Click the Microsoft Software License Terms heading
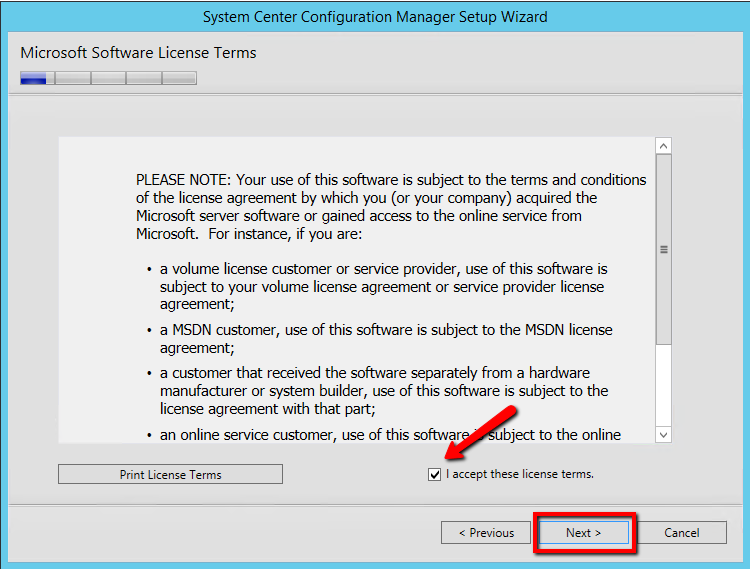 click(x=138, y=53)
